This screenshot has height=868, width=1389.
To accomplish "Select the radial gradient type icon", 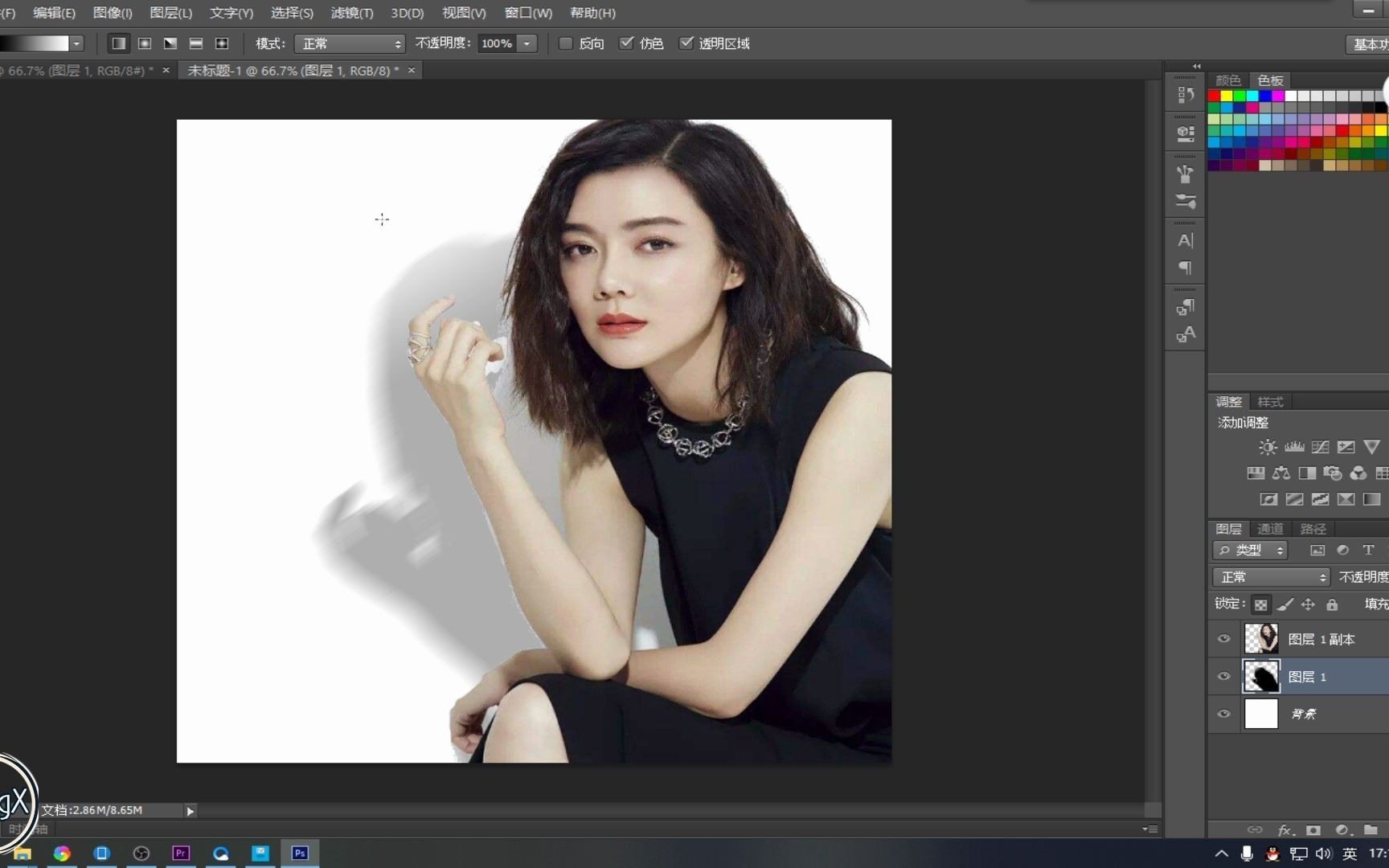I will 145,43.
